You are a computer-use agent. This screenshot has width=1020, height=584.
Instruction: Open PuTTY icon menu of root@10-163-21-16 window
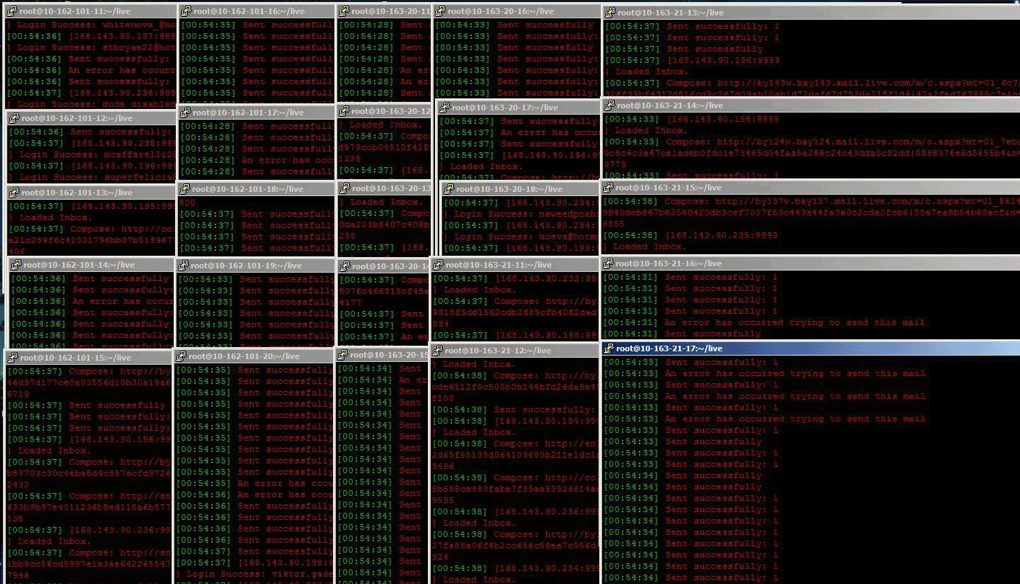pos(608,263)
